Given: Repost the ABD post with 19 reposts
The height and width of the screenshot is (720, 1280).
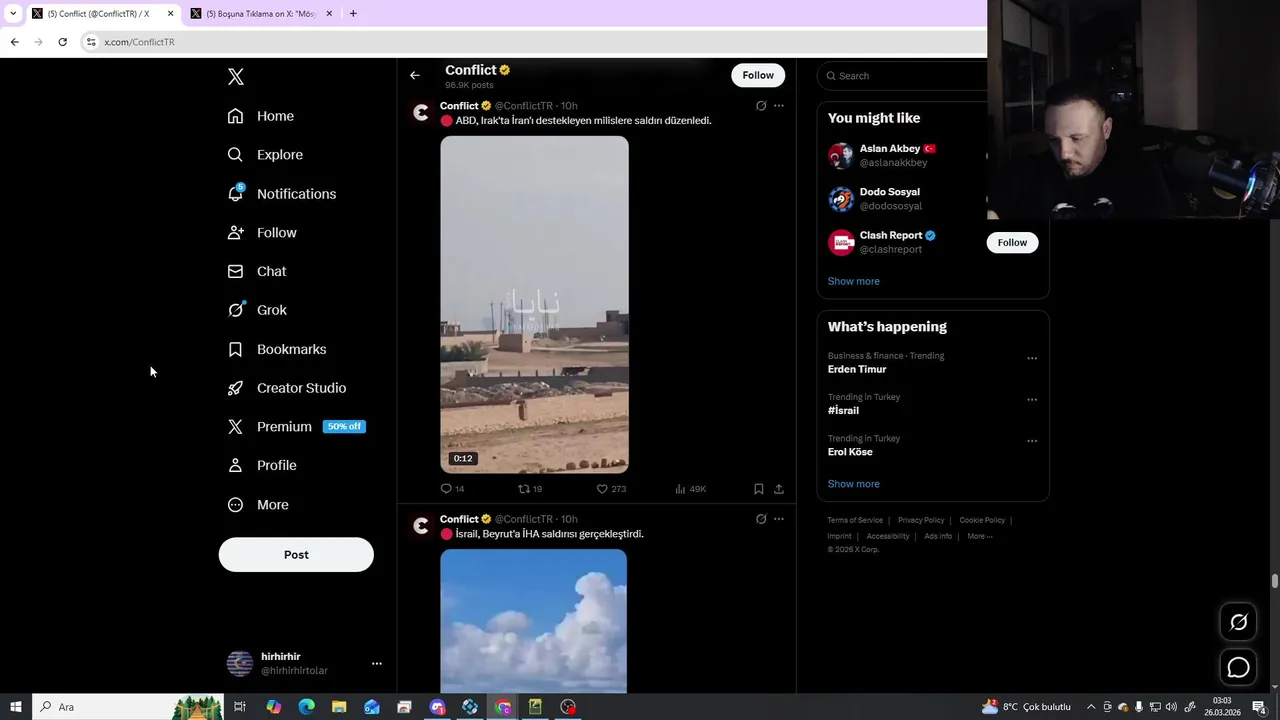Looking at the screenshot, I should pyautogui.click(x=530, y=489).
